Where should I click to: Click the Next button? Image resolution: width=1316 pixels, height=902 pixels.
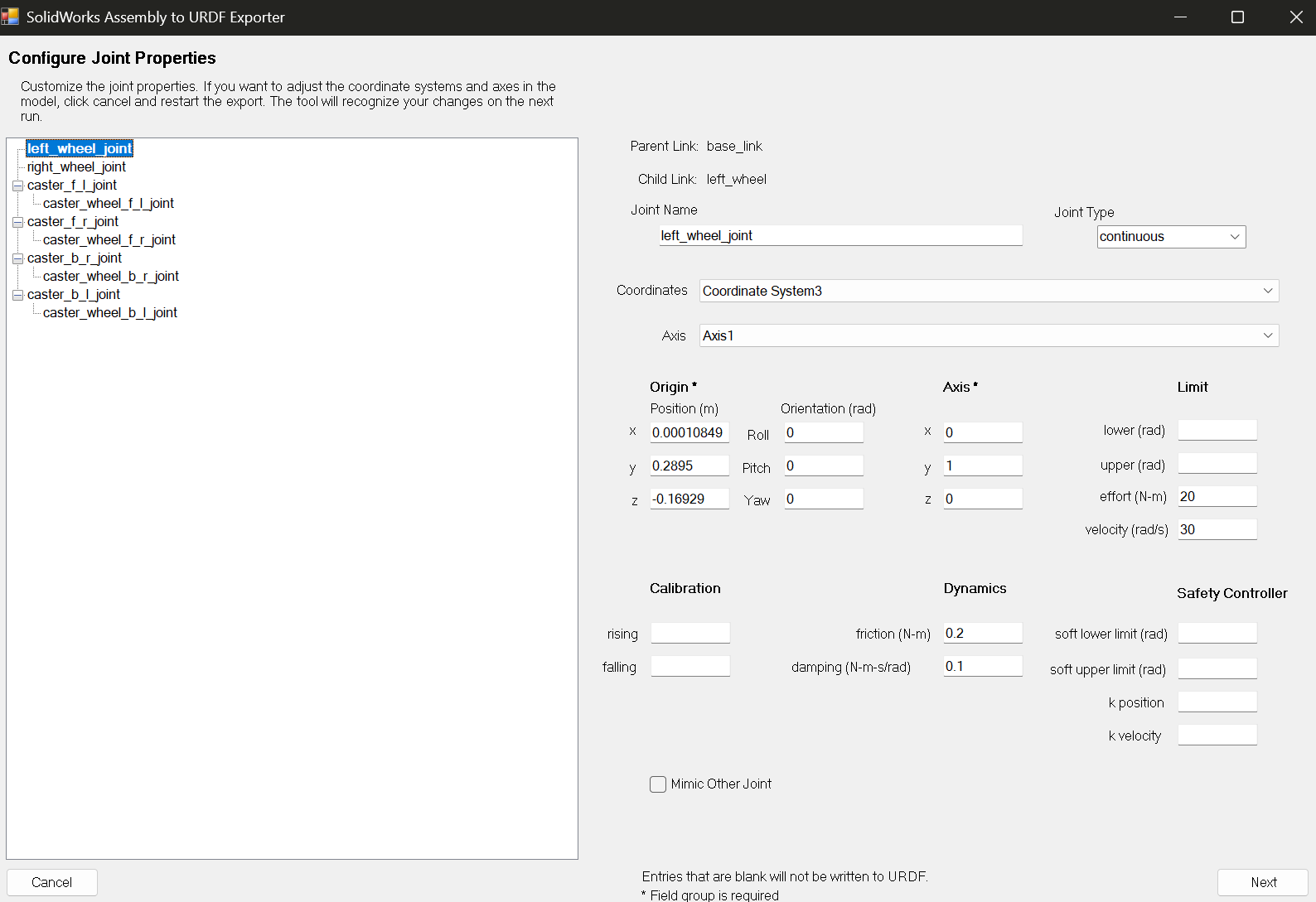(1263, 882)
